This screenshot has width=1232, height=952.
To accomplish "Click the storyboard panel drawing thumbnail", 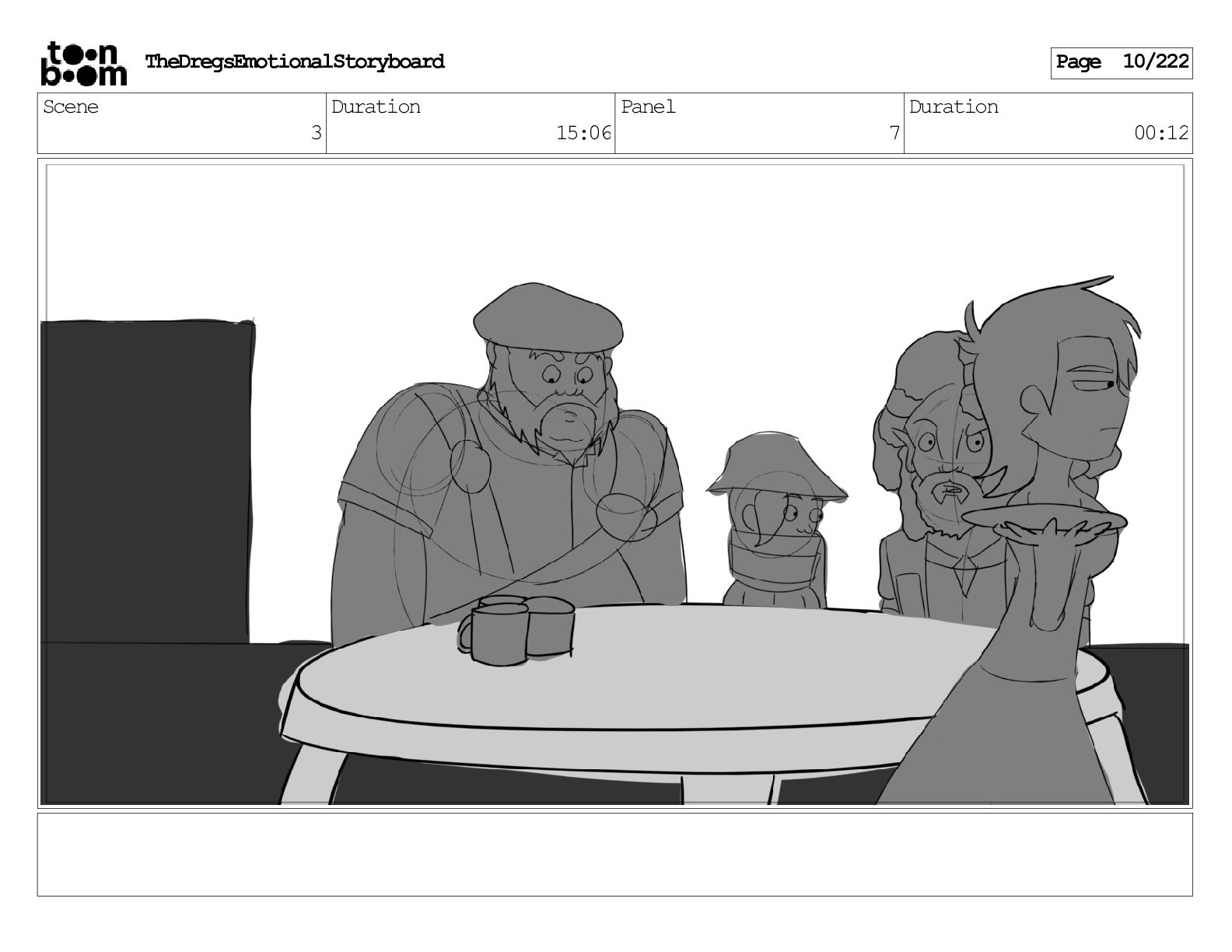I will coord(615,483).
